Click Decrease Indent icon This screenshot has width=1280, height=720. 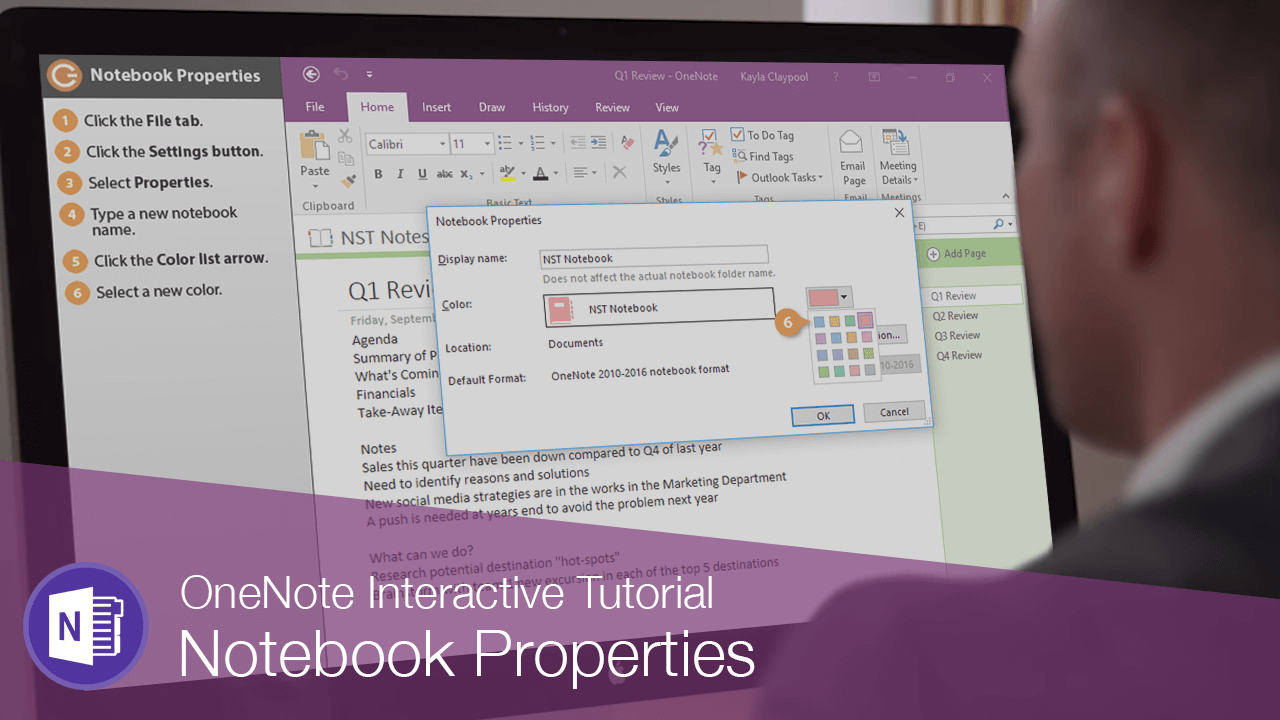tap(578, 142)
